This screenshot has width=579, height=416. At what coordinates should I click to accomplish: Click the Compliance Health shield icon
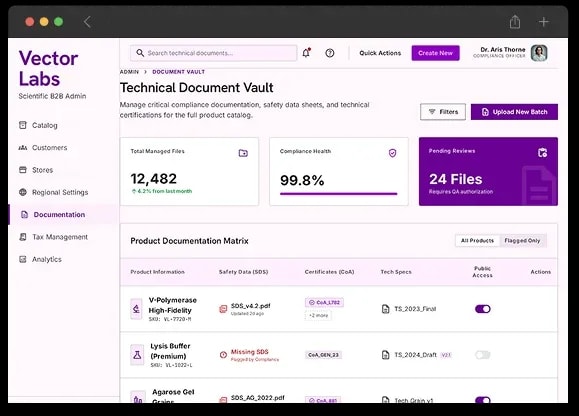(x=393, y=153)
